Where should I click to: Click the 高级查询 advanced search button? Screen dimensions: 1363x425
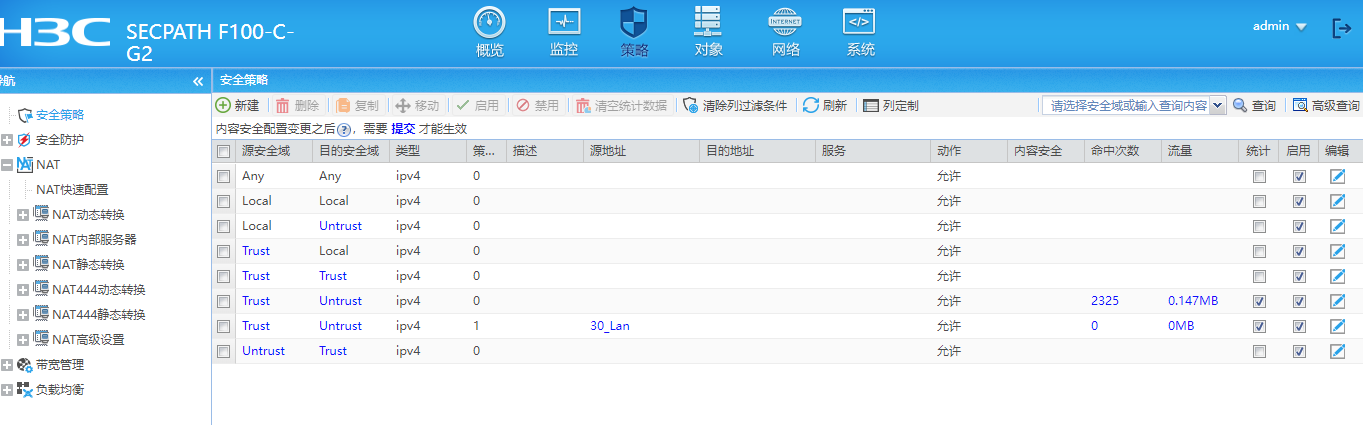coord(1326,105)
